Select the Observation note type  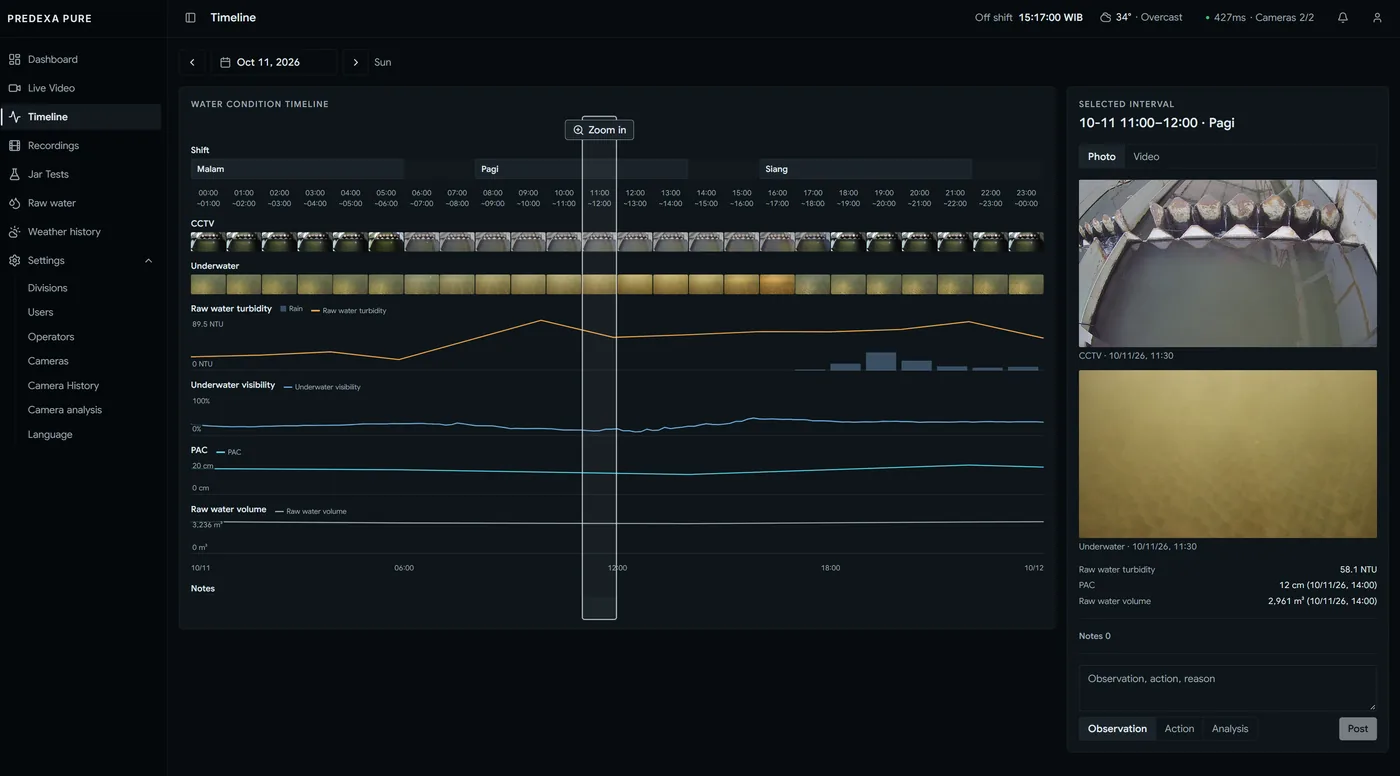pos(1117,729)
